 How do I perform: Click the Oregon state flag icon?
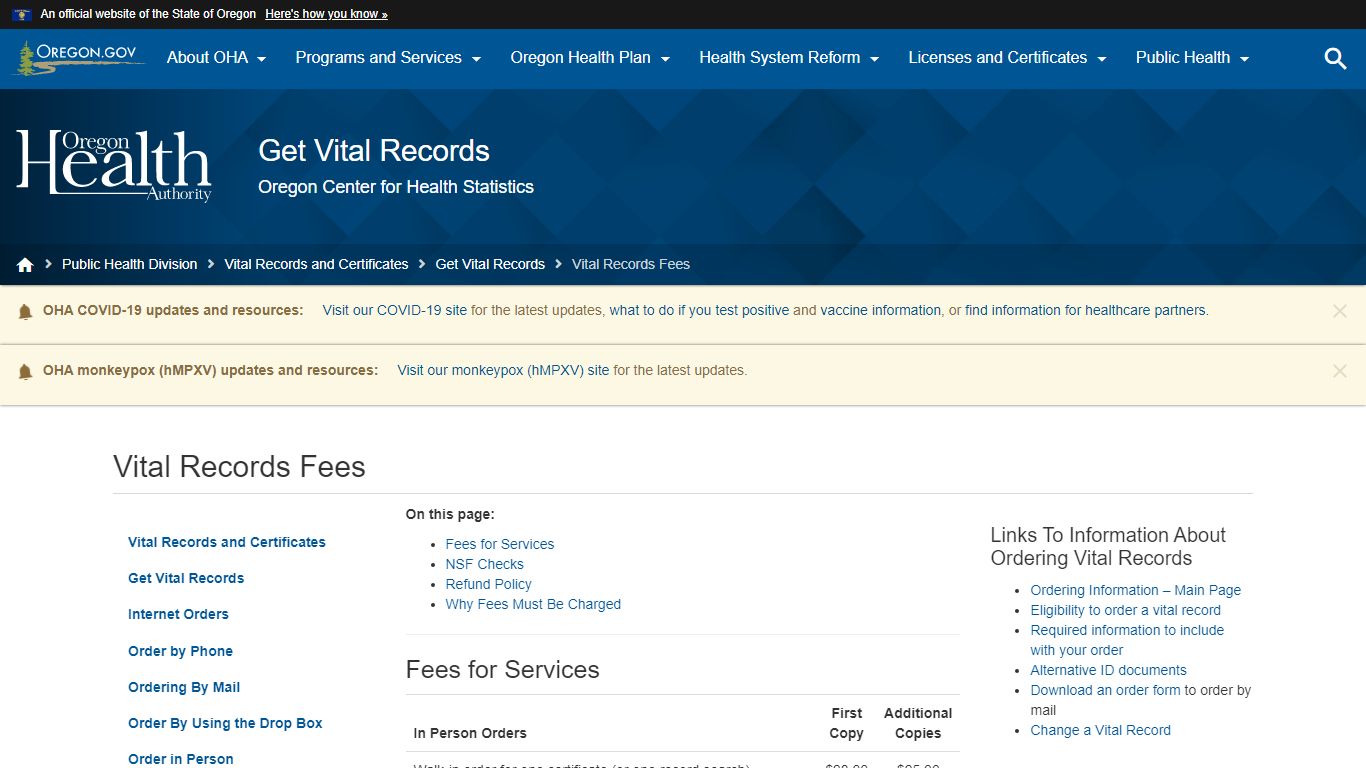22,15
